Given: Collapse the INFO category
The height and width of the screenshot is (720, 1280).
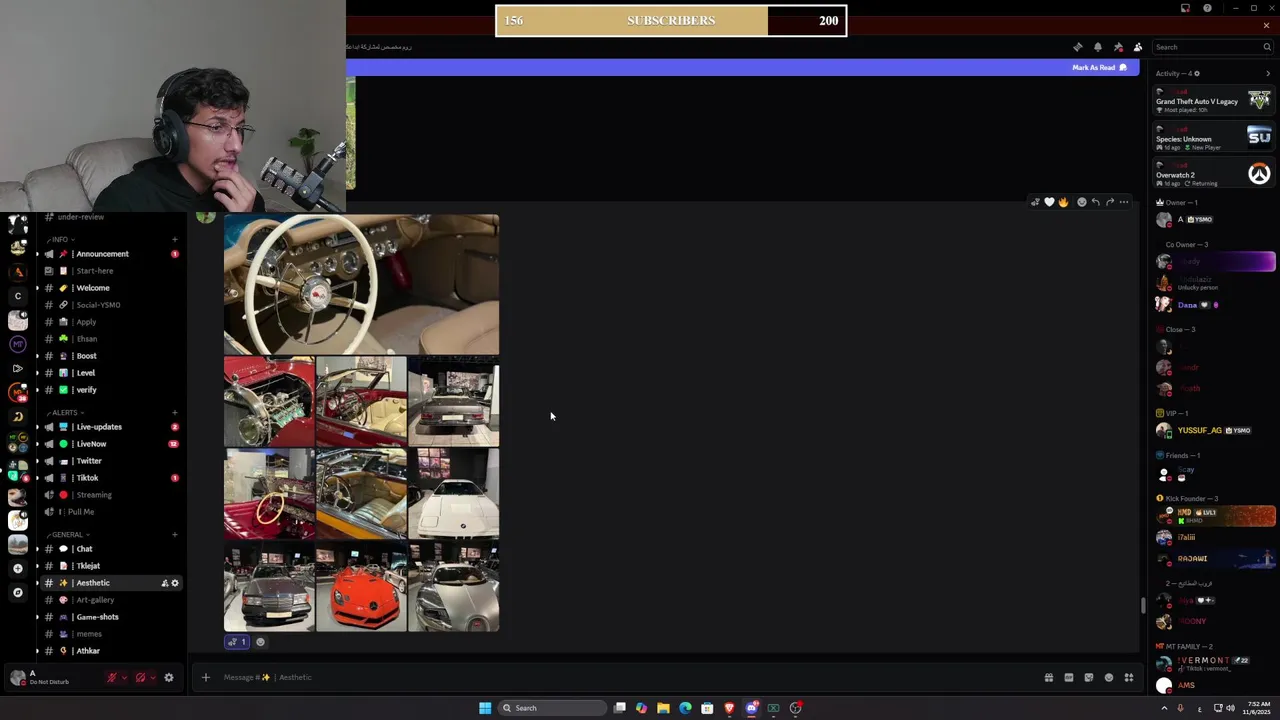Looking at the screenshot, I should pos(59,240).
